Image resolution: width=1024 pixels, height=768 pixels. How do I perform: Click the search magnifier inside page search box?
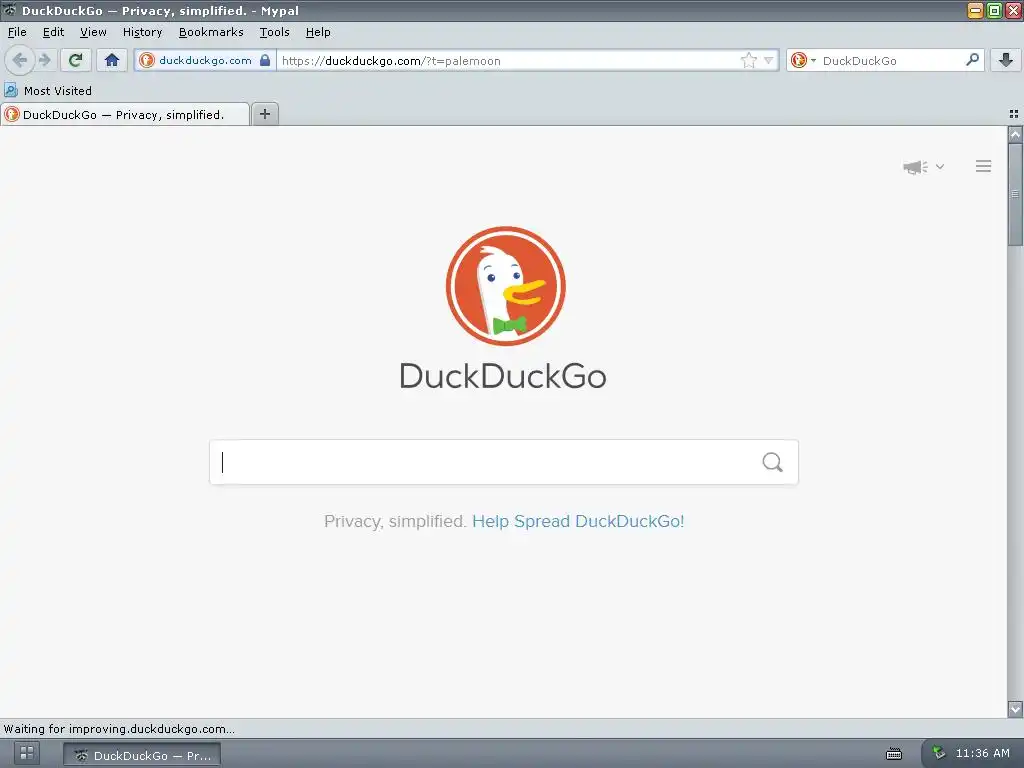(x=773, y=462)
